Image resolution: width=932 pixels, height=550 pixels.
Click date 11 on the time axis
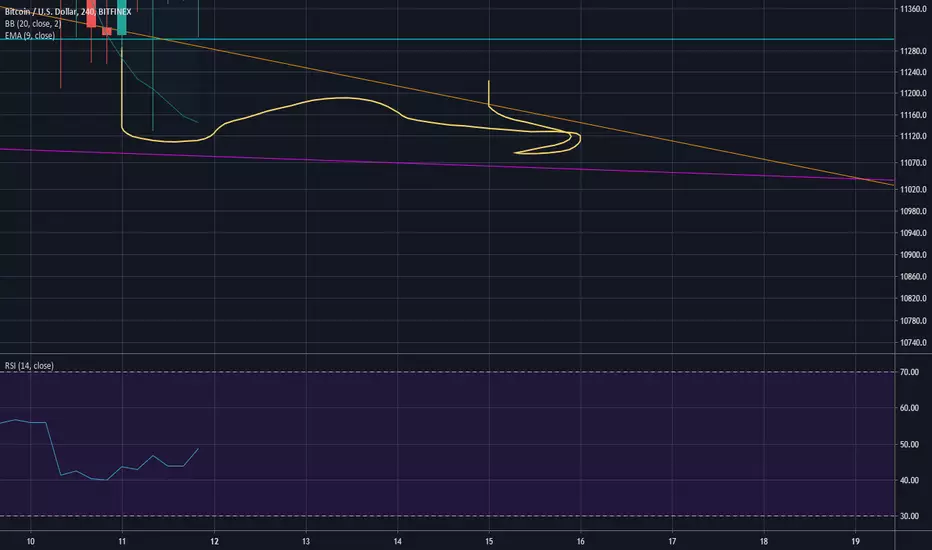(122, 541)
